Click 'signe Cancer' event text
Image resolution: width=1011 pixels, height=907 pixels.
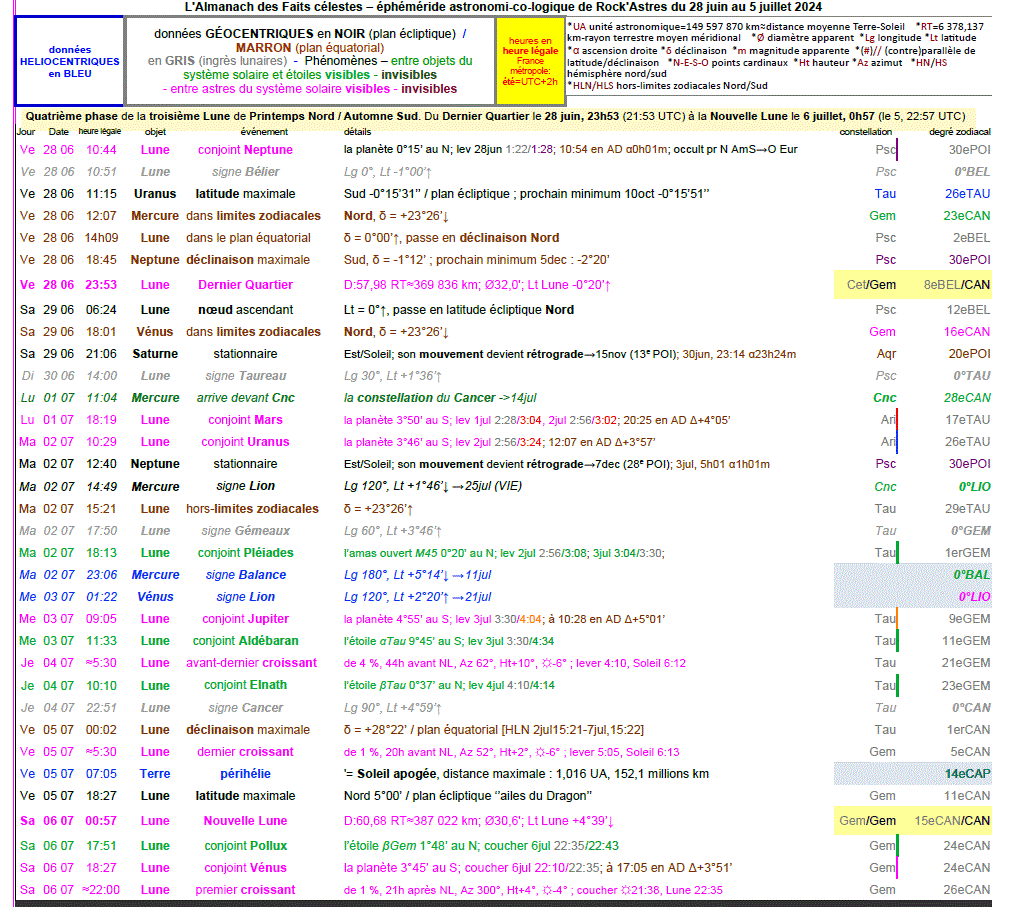click(245, 708)
